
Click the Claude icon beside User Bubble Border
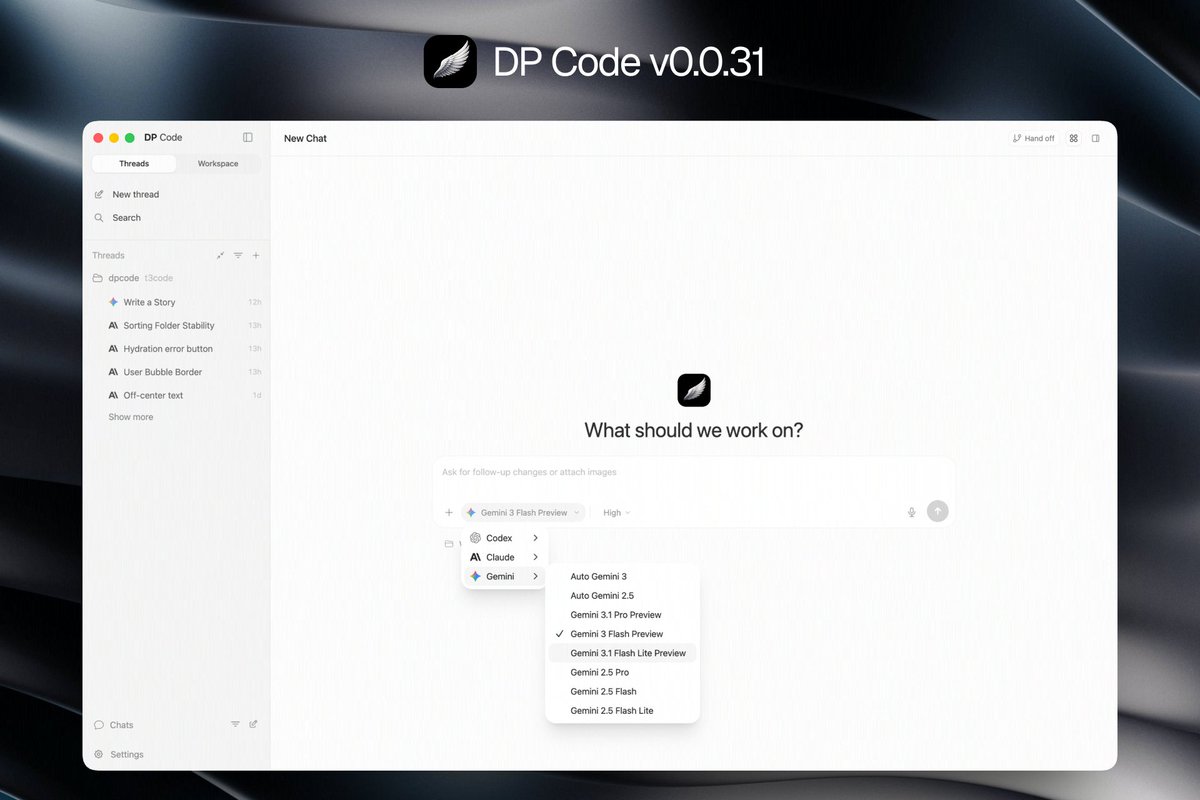[x=113, y=372]
